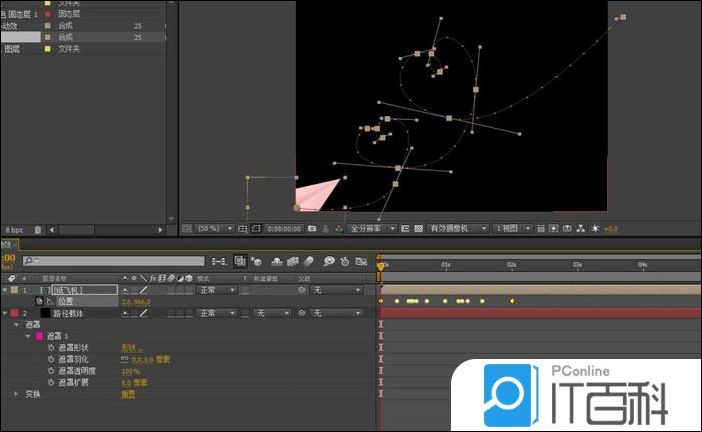Click the mask shape value link

pyautogui.click(x=128, y=347)
